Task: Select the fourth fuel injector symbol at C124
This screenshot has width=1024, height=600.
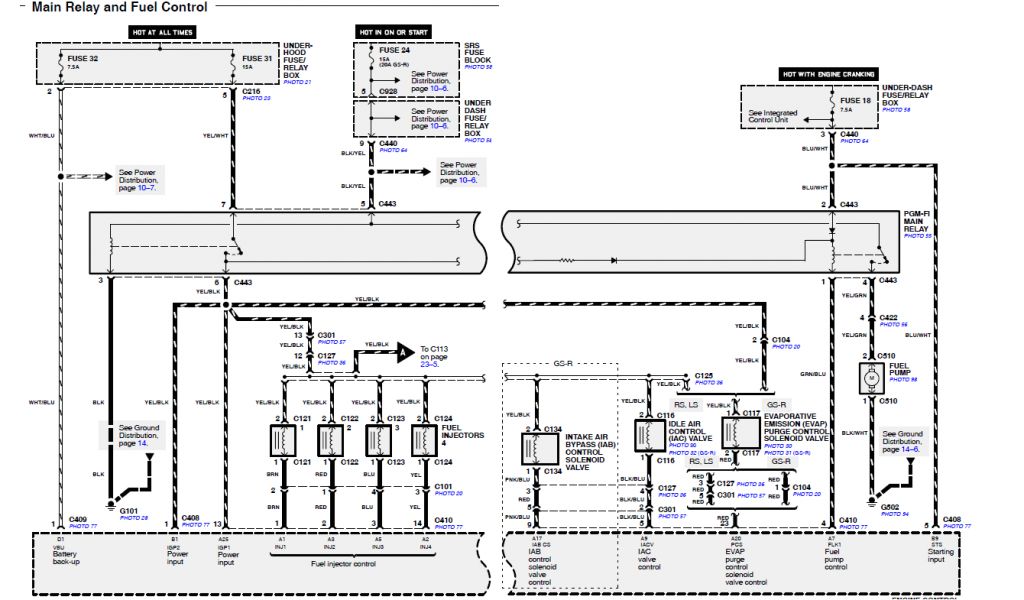Action: pyautogui.click(x=427, y=440)
